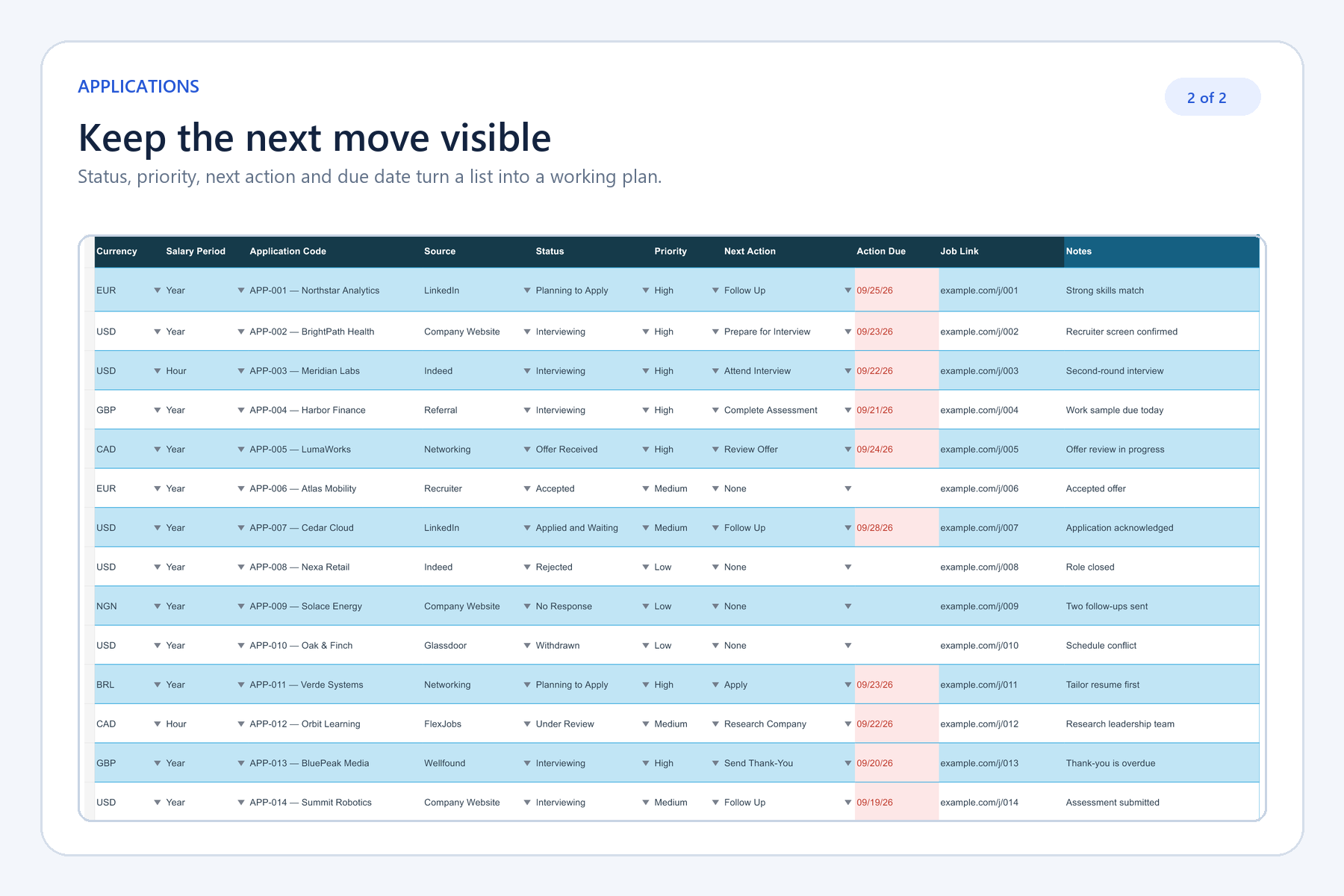
Task: Click the Job Link column header
Action: [x=1001, y=252]
